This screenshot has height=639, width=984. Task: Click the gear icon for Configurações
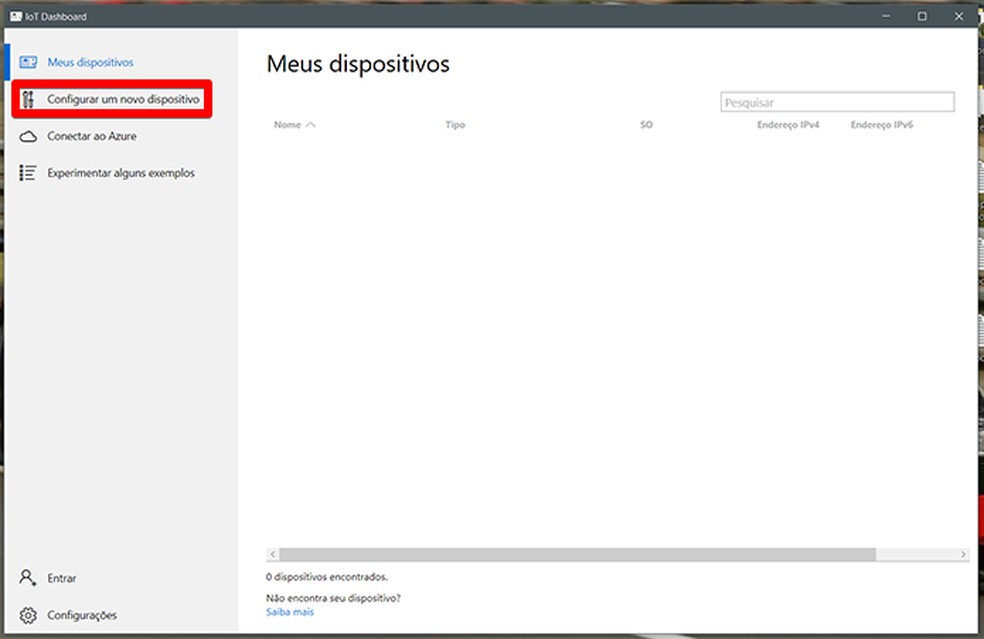pos(28,615)
